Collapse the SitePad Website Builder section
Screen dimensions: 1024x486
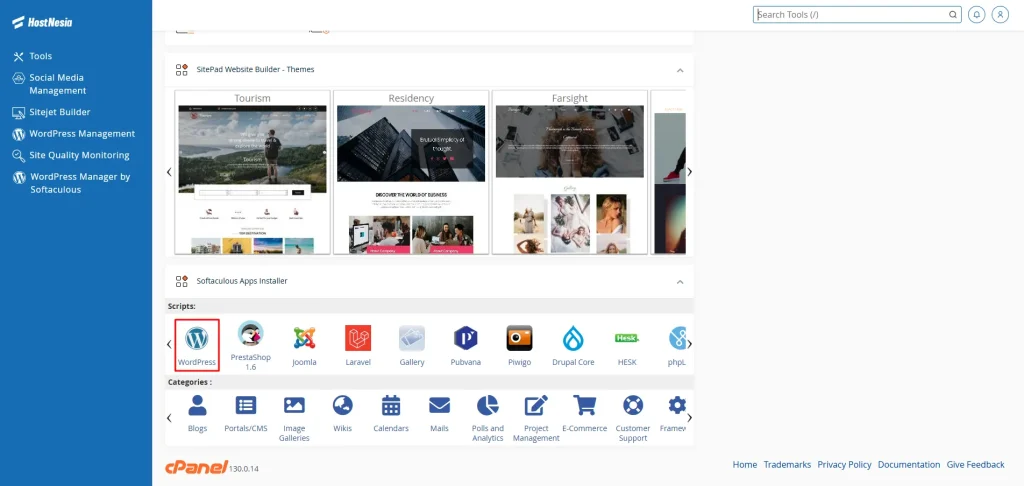pos(680,70)
